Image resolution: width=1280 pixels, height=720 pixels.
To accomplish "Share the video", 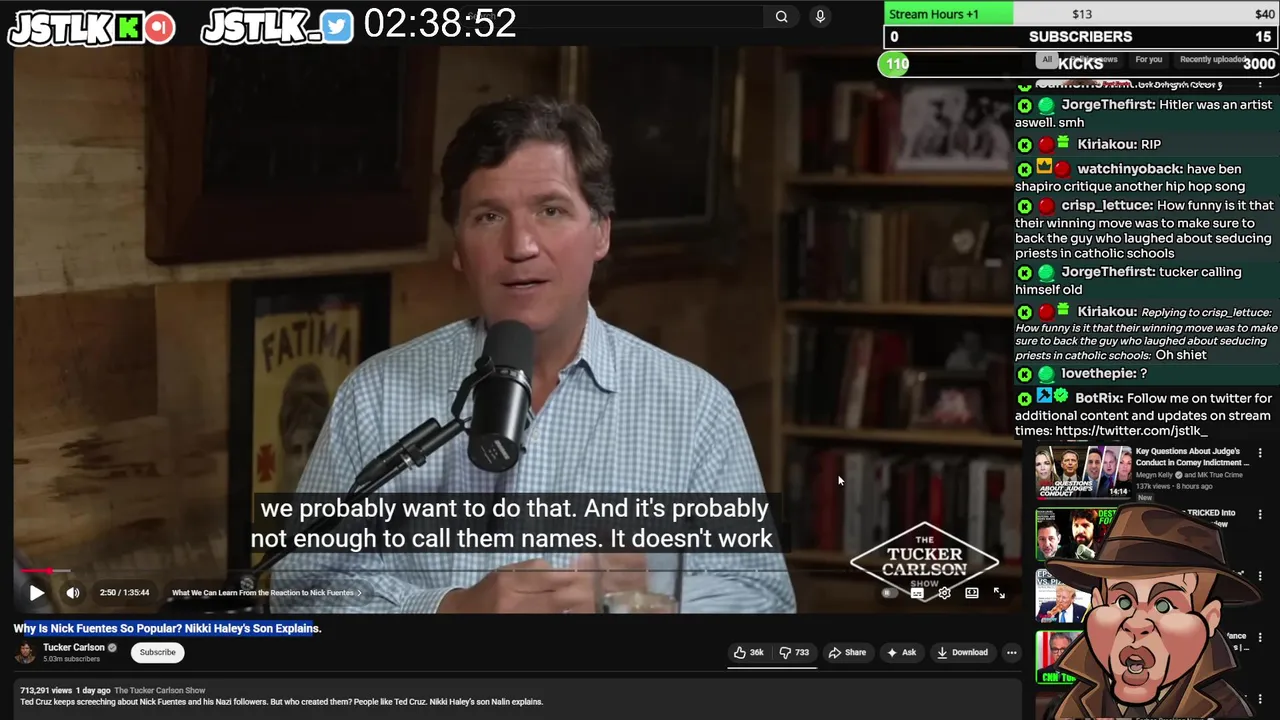I will coord(847,652).
